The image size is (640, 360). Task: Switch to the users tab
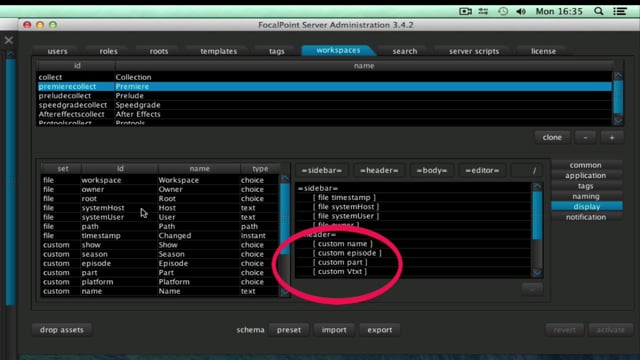(x=58, y=51)
